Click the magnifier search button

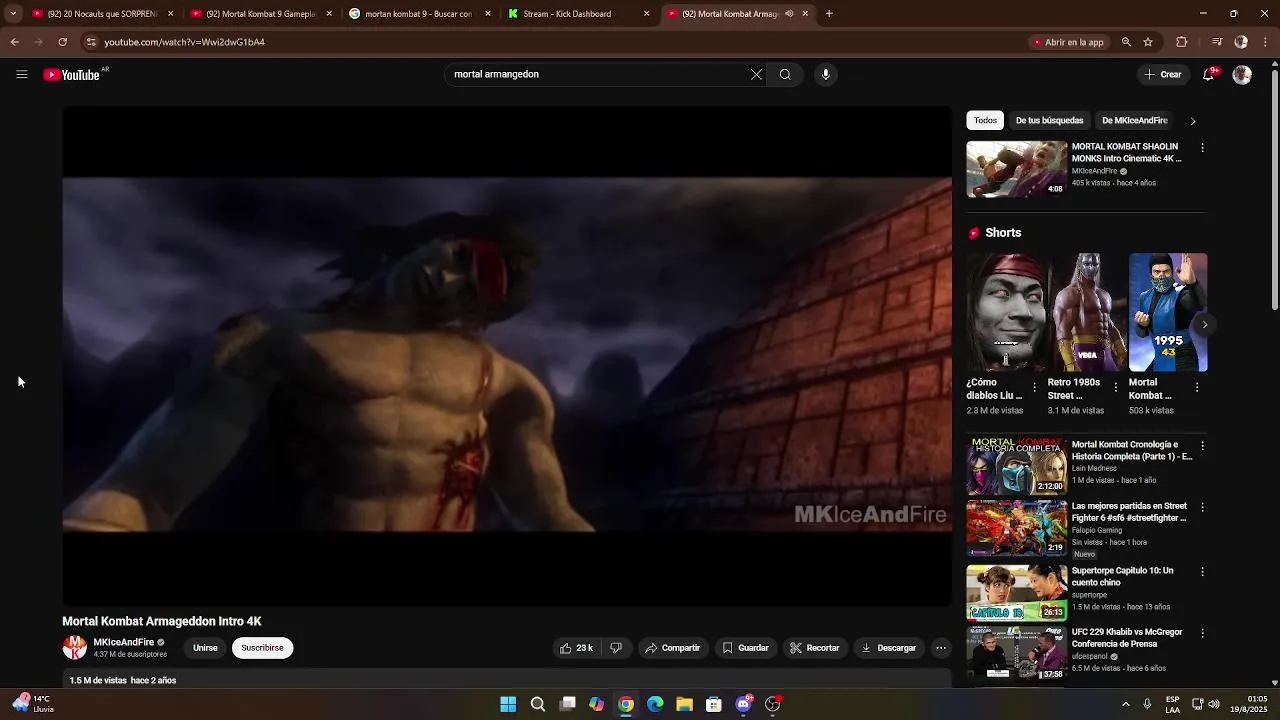785,74
